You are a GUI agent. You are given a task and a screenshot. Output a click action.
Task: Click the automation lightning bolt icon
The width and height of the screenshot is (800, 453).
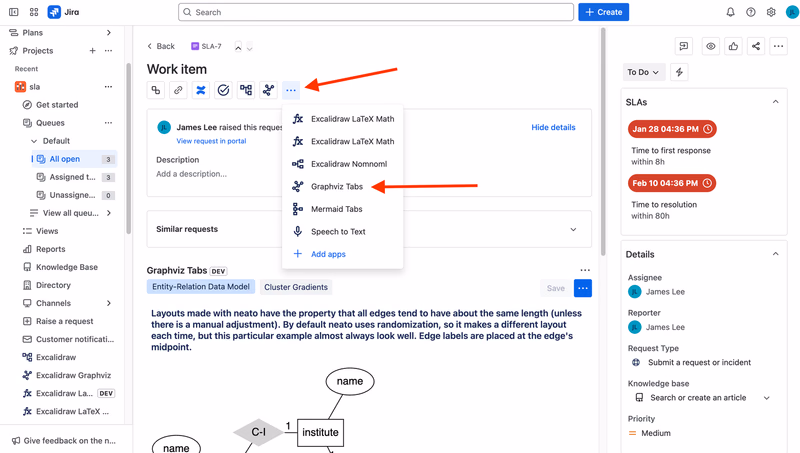pyautogui.click(x=679, y=72)
